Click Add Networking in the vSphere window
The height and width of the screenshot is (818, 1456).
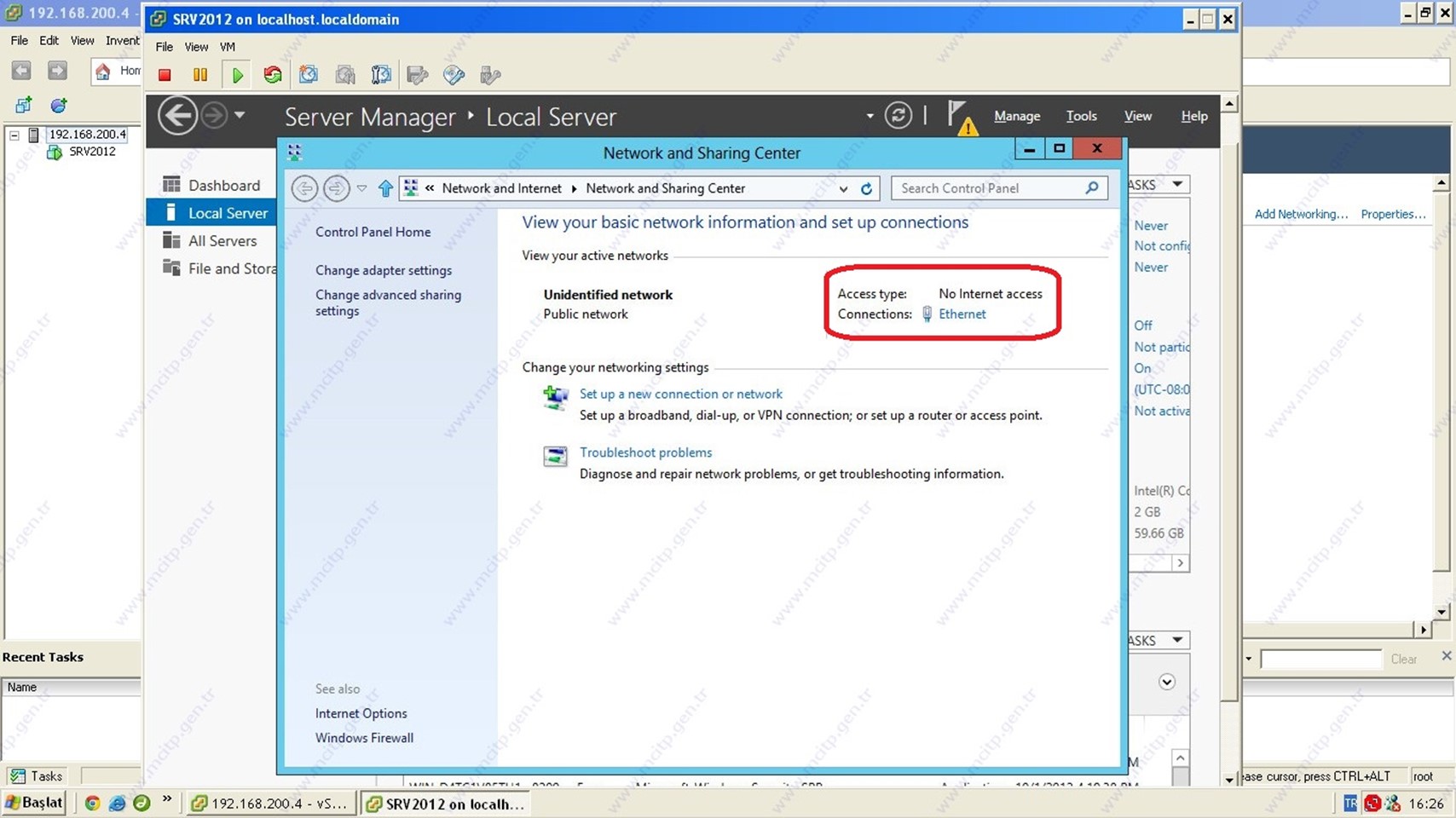[x=1301, y=214]
